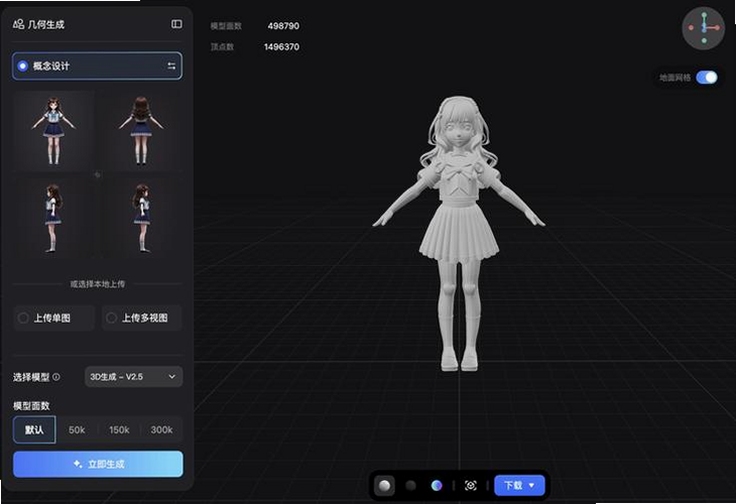736x504 pixels.
Task: Open the front view character thumbnail
Action: point(53,131)
